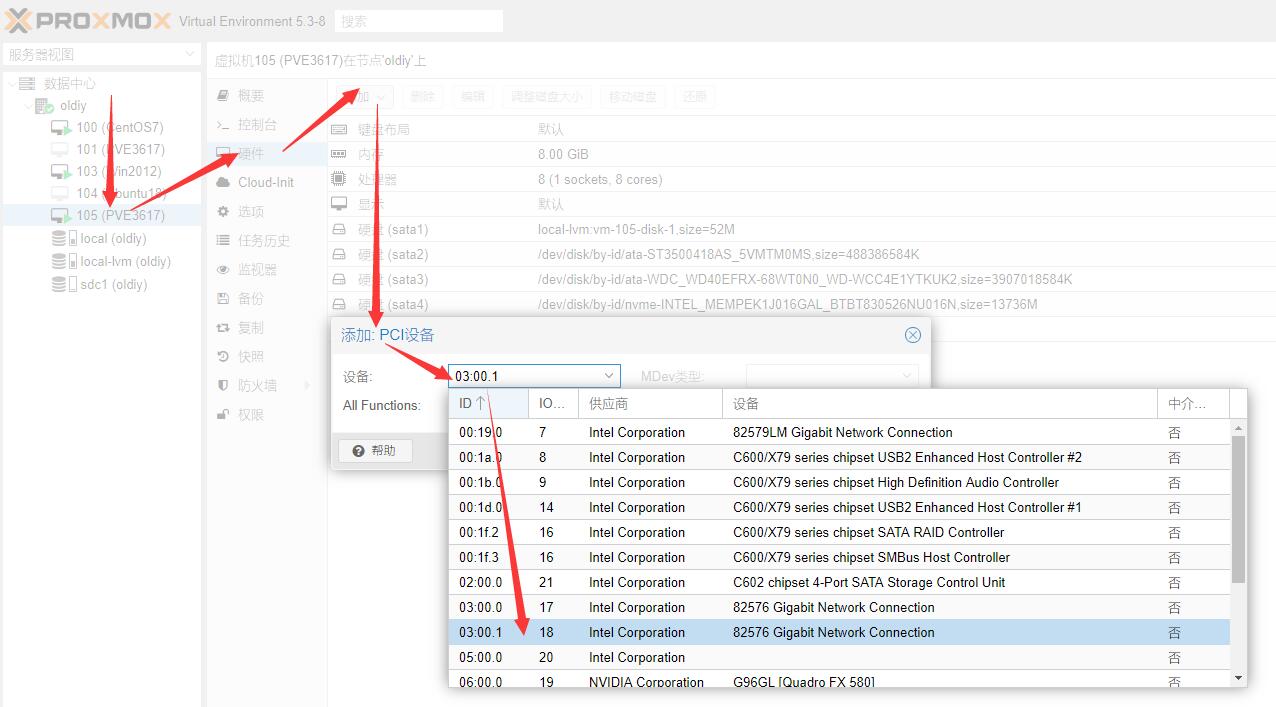Select device 05:00.0 Intel Corporation row
The height and width of the screenshot is (707, 1276).
(x=840, y=658)
